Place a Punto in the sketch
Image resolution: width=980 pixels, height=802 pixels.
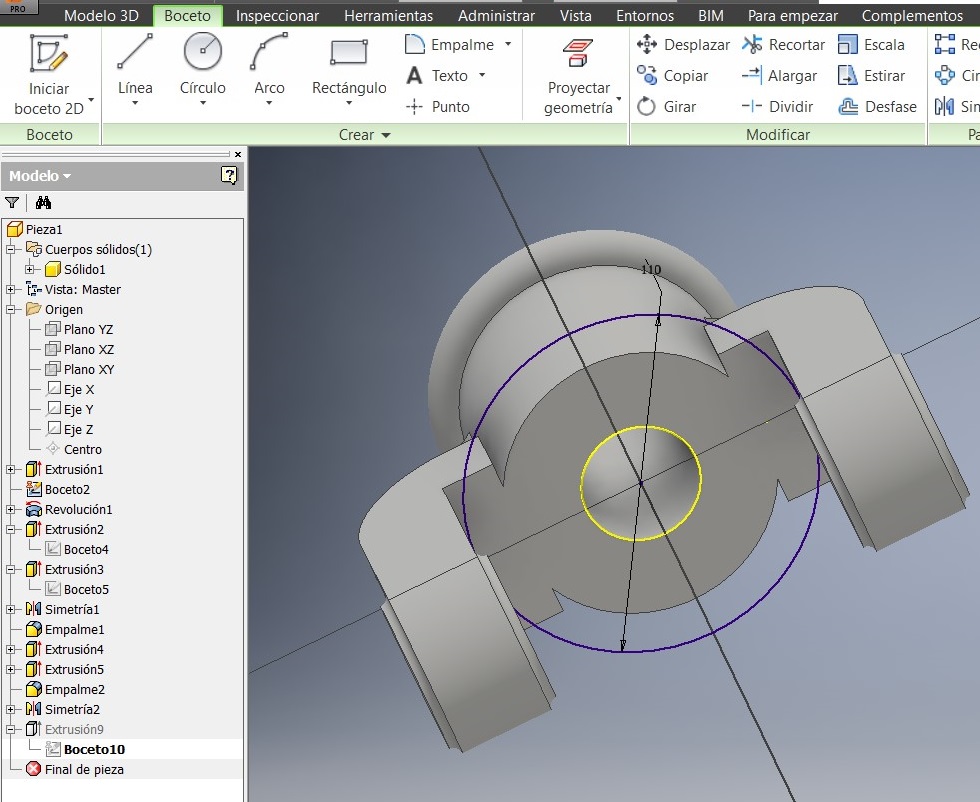click(437, 107)
